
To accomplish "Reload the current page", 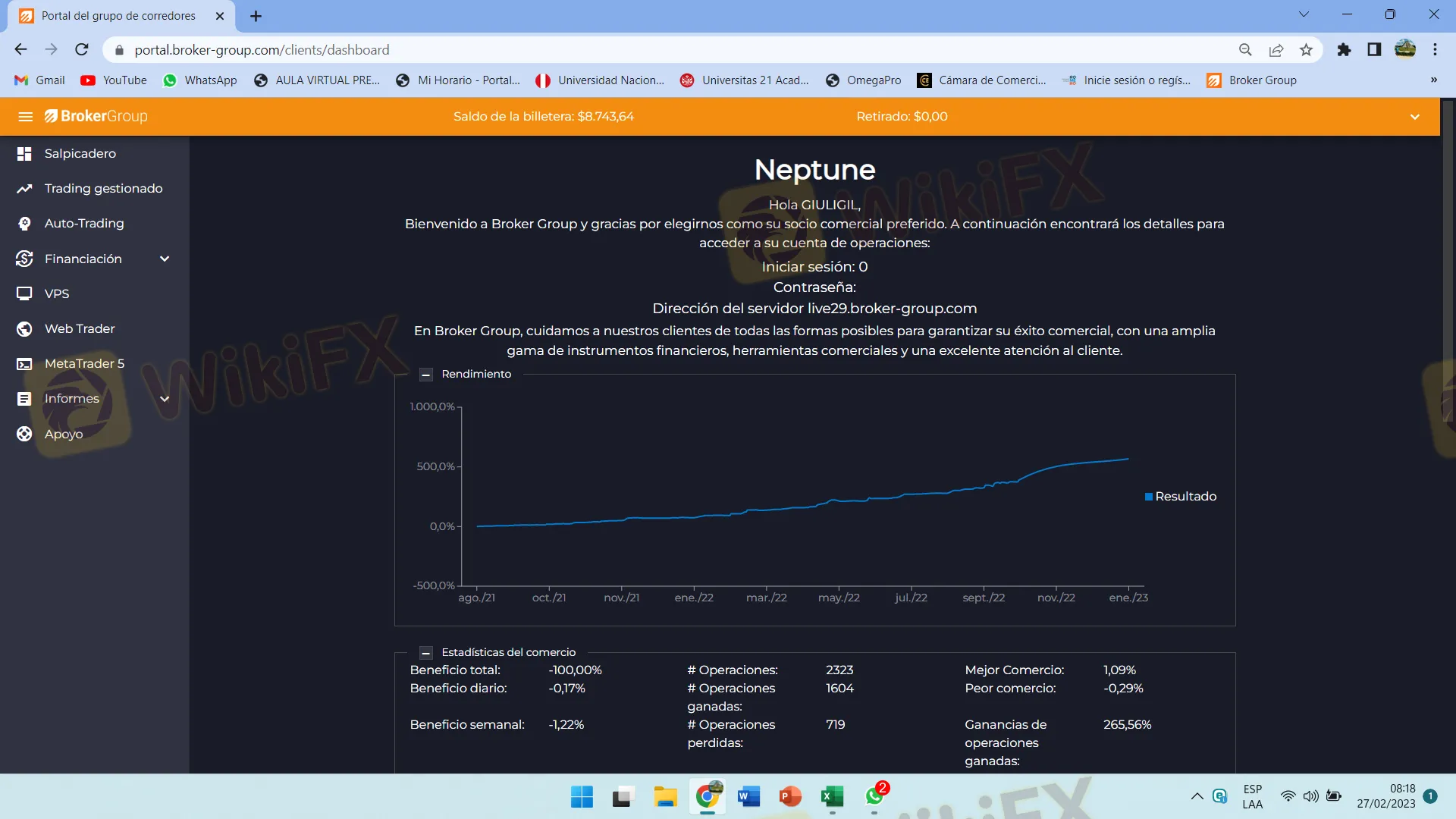I will [x=82, y=50].
